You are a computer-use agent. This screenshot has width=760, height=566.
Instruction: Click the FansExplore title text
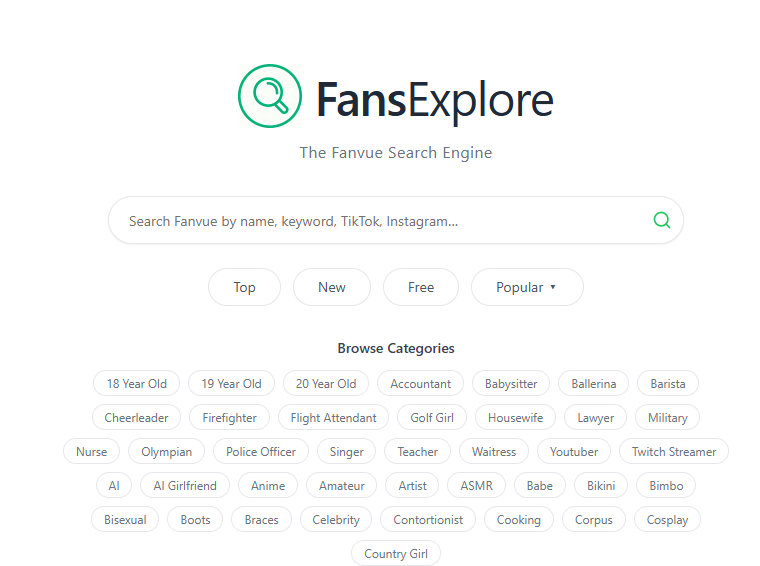[x=434, y=98]
